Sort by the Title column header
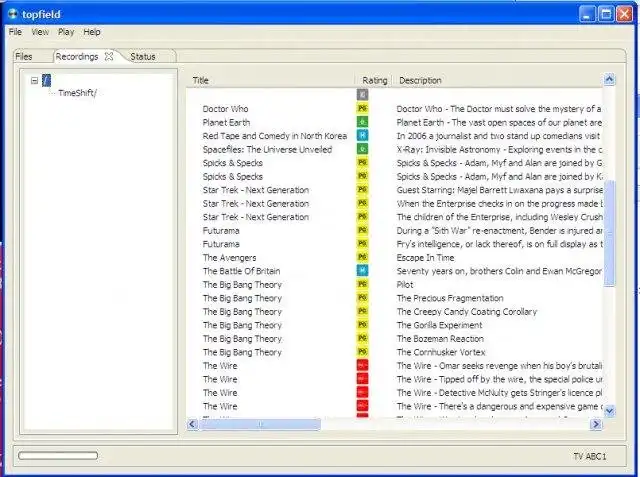 click(x=200, y=80)
